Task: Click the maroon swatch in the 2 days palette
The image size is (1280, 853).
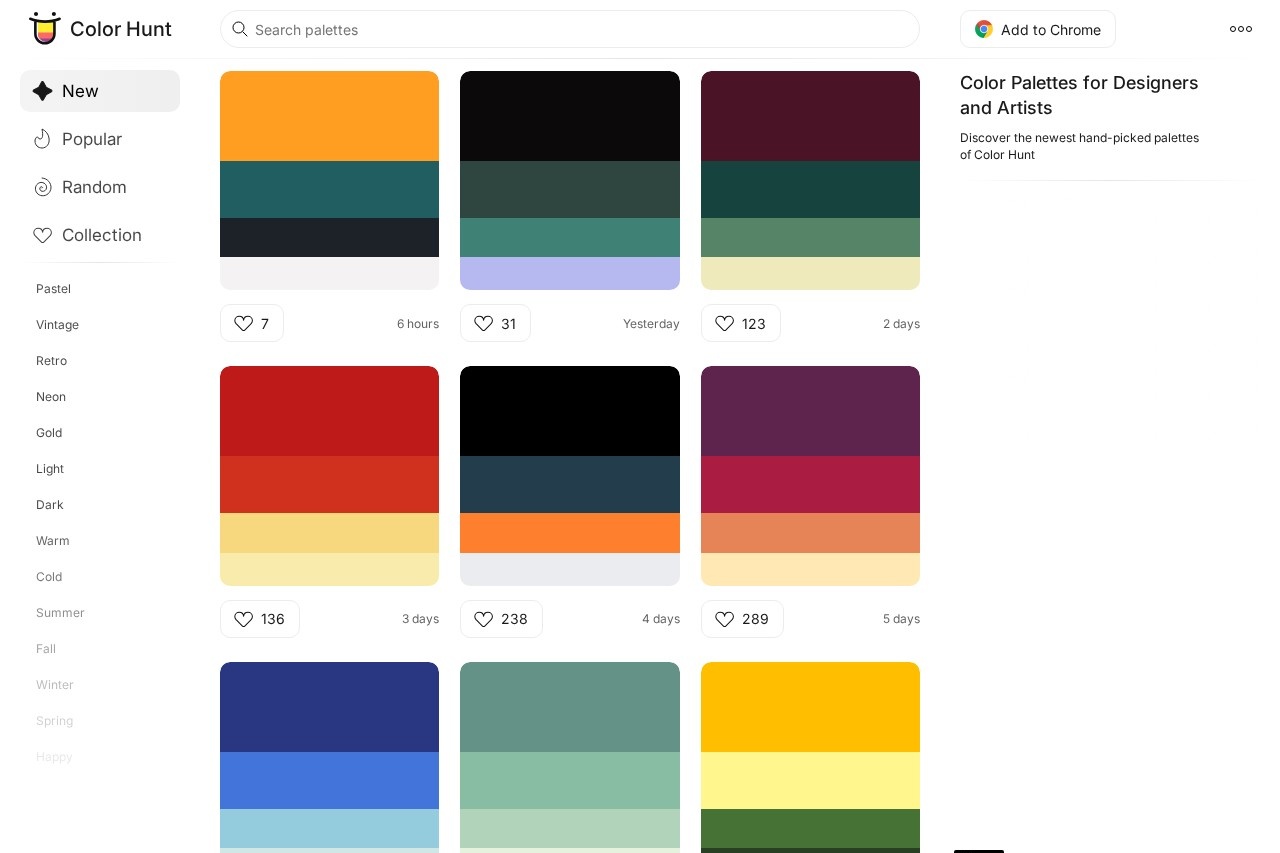Action: point(810,116)
